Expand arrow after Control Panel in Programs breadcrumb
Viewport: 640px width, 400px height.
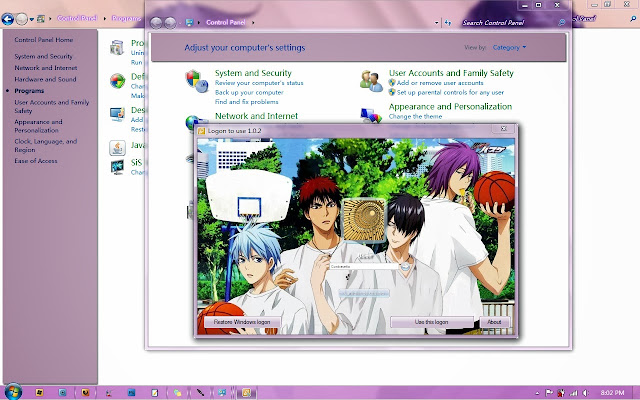point(105,18)
